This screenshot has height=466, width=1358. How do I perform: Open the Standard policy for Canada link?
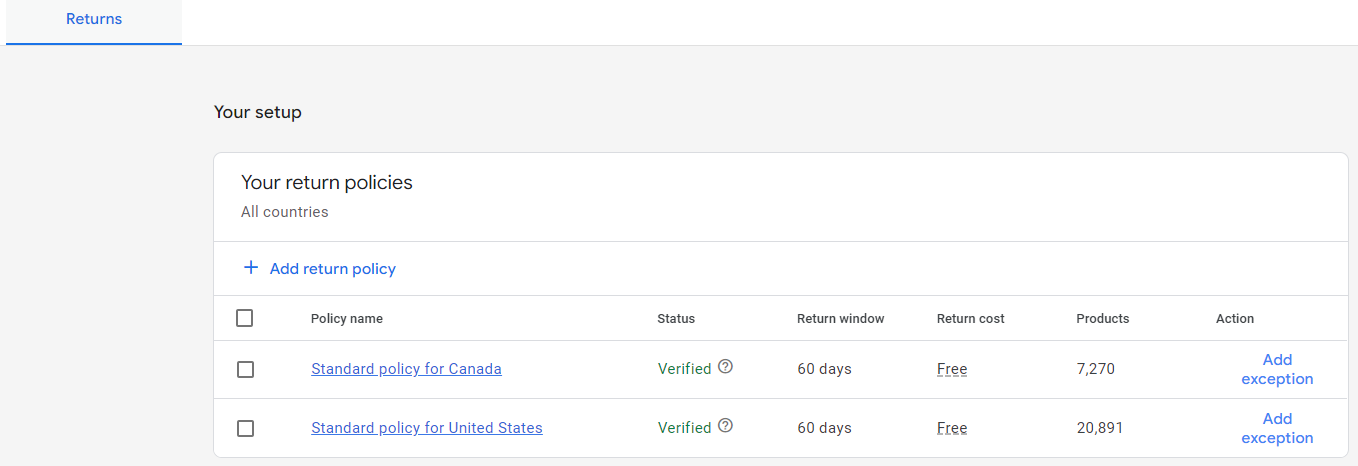click(406, 369)
